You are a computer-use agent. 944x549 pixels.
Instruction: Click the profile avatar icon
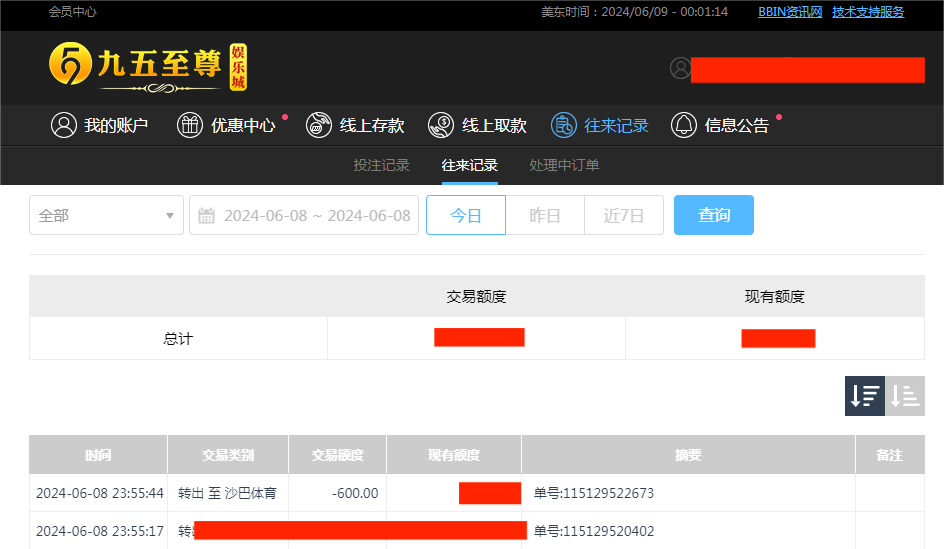(681, 68)
